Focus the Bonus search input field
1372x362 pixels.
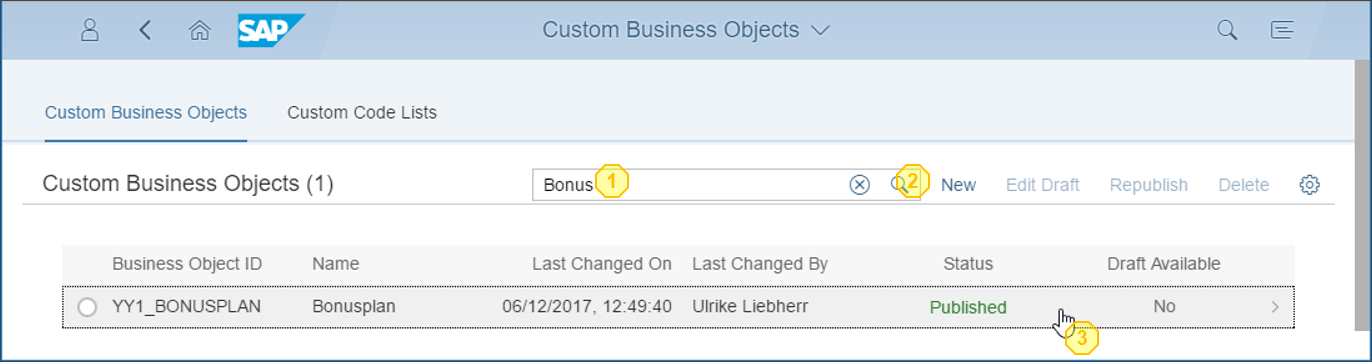690,185
